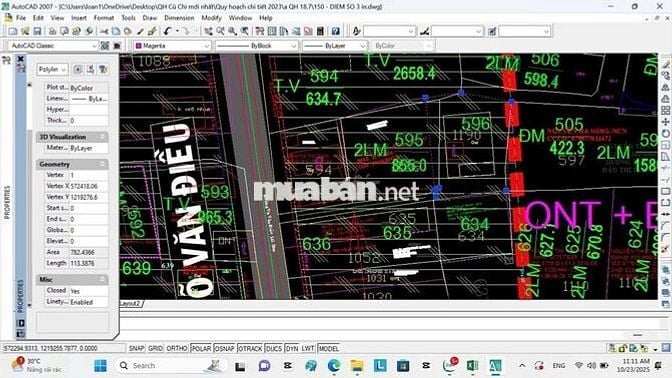Image resolution: width=672 pixels, height=378 pixels.
Task: Click the Closed value Yes field
Action: click(x=89, y=291)
